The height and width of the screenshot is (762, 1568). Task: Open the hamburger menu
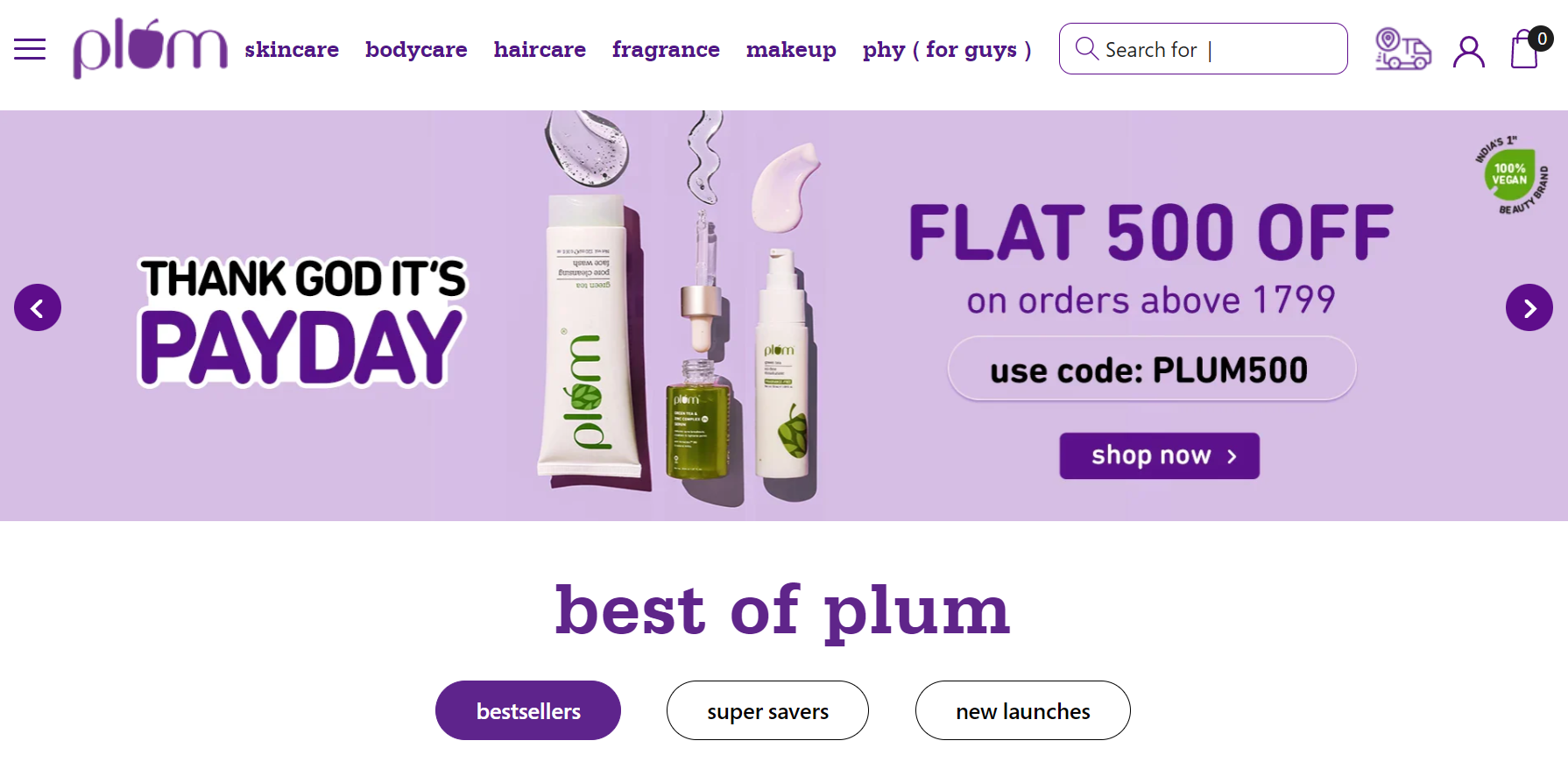(30, 49)
